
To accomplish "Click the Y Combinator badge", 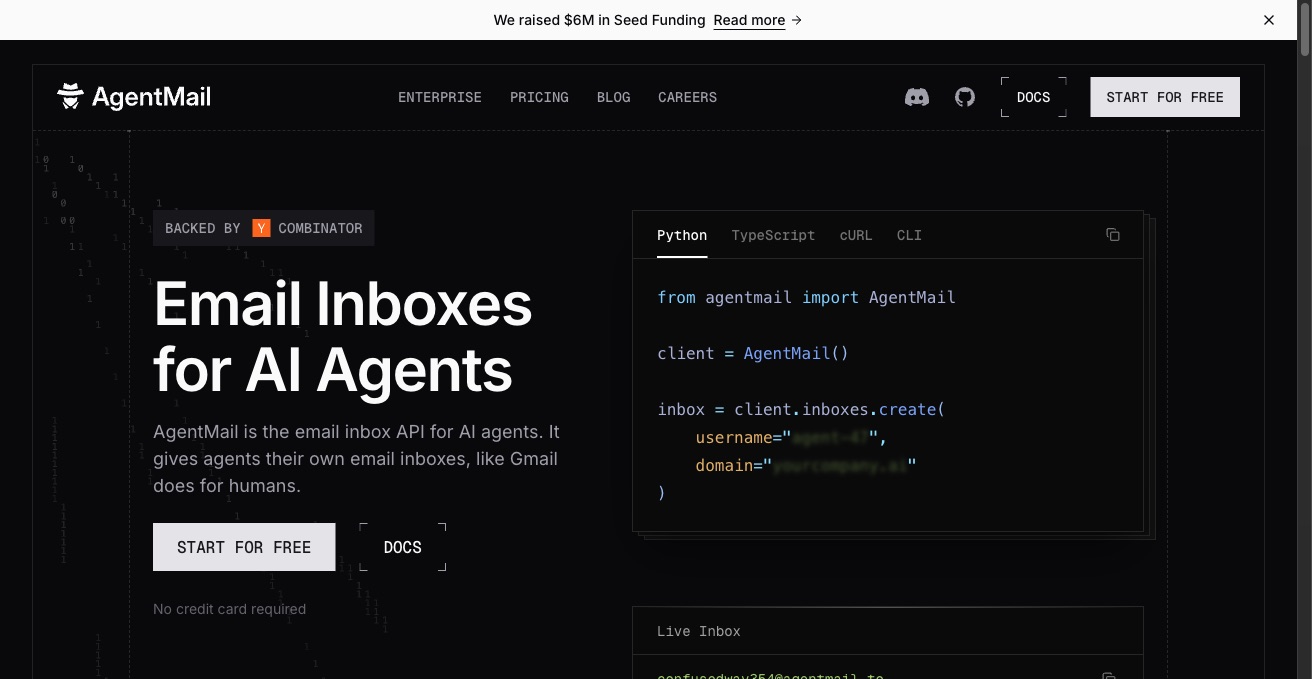I will [263, 228].
